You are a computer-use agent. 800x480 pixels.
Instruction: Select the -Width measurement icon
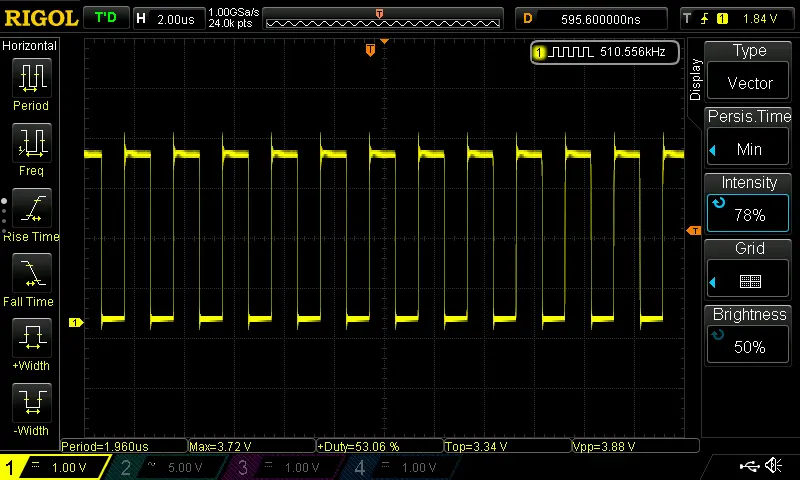[x=31, y=404]
